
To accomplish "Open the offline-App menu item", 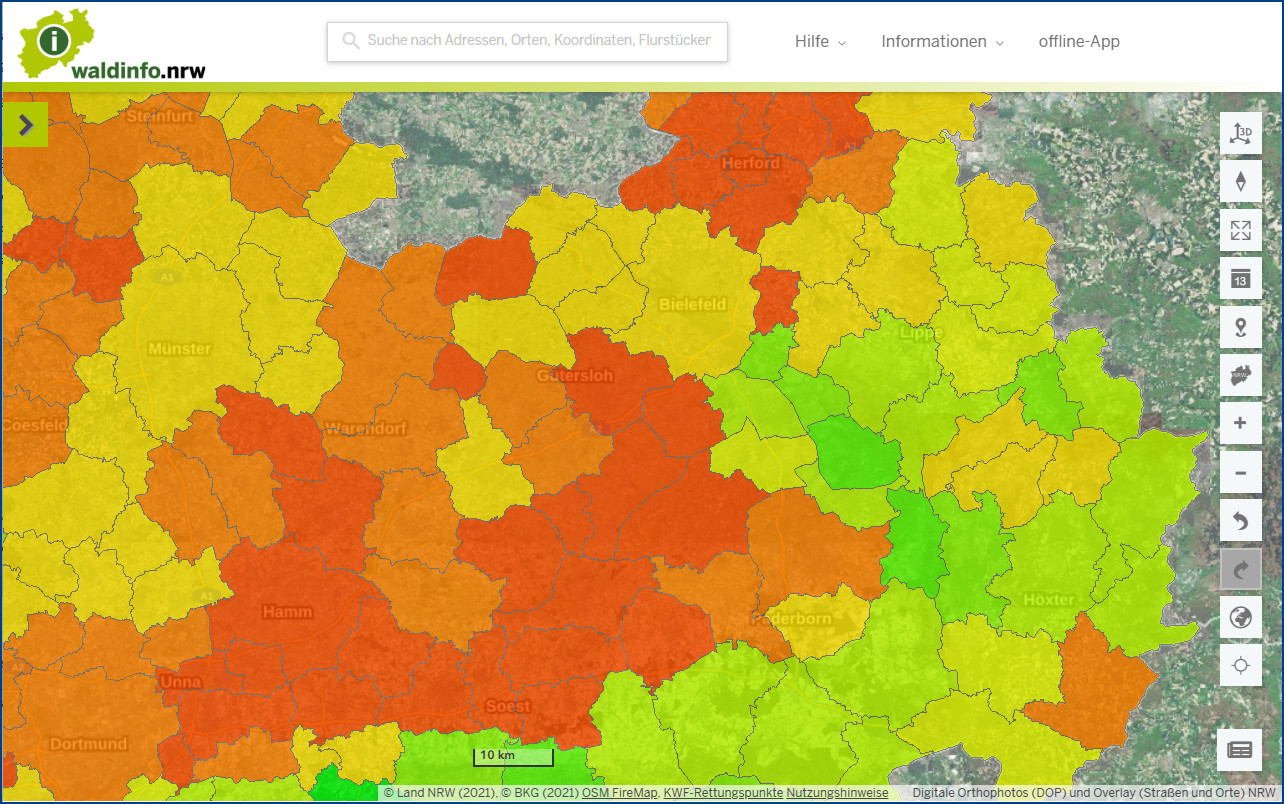I will point(1079,42).
